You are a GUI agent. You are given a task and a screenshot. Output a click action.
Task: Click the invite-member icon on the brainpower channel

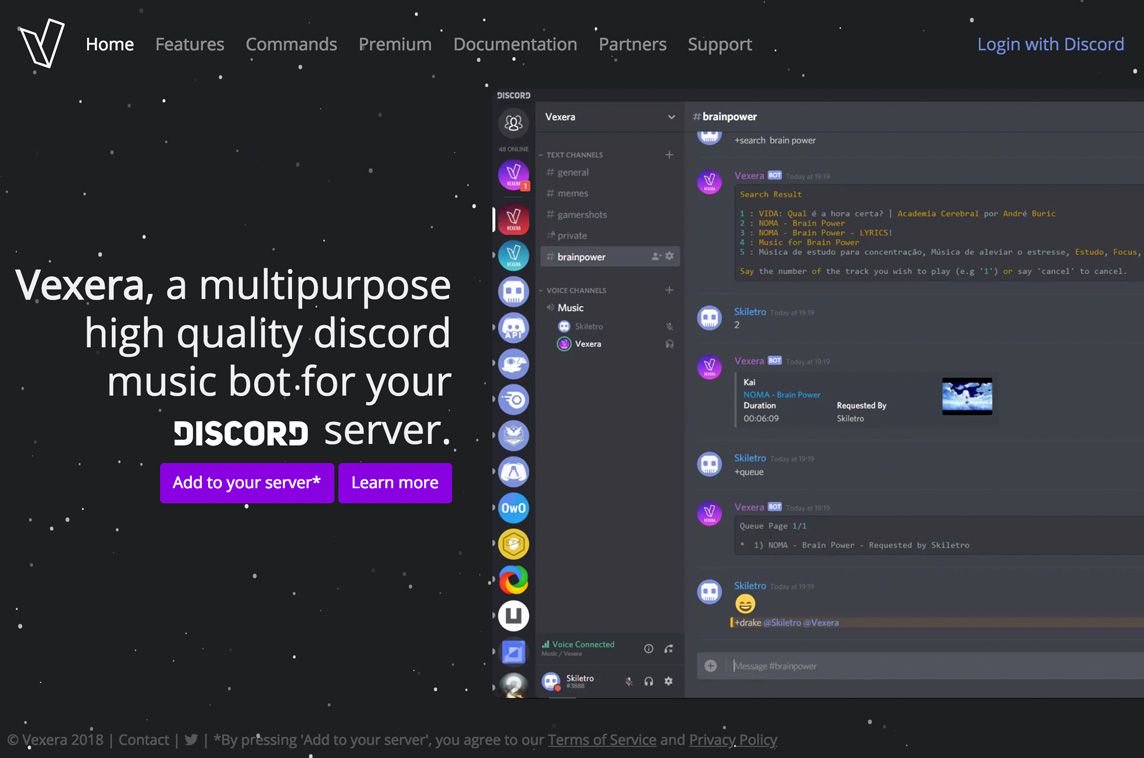(x=656, y=256)
